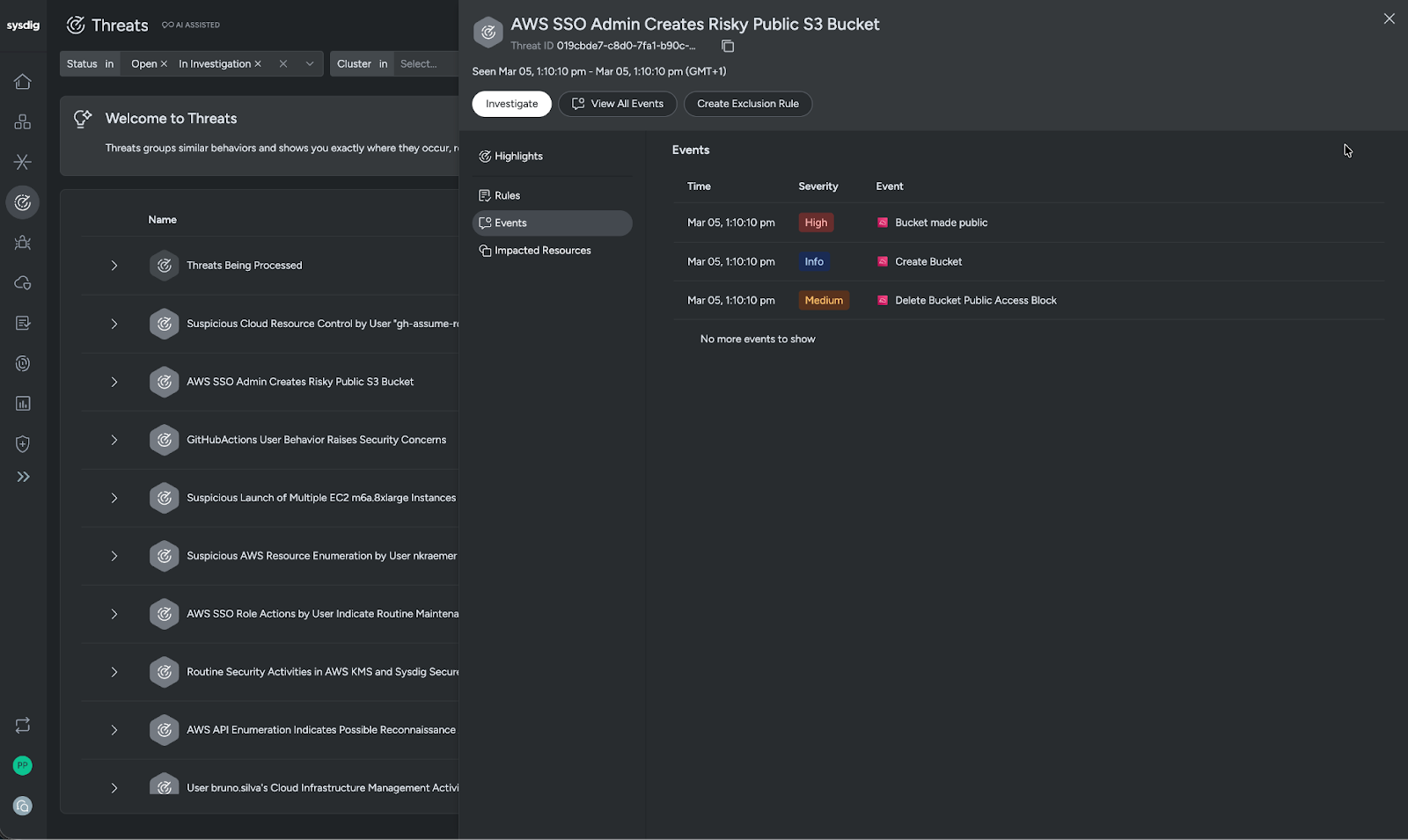This screenshot has height=840, width=1408.
Task: Click the integrations loop icon in sidebar
Action: pos(23,726)
